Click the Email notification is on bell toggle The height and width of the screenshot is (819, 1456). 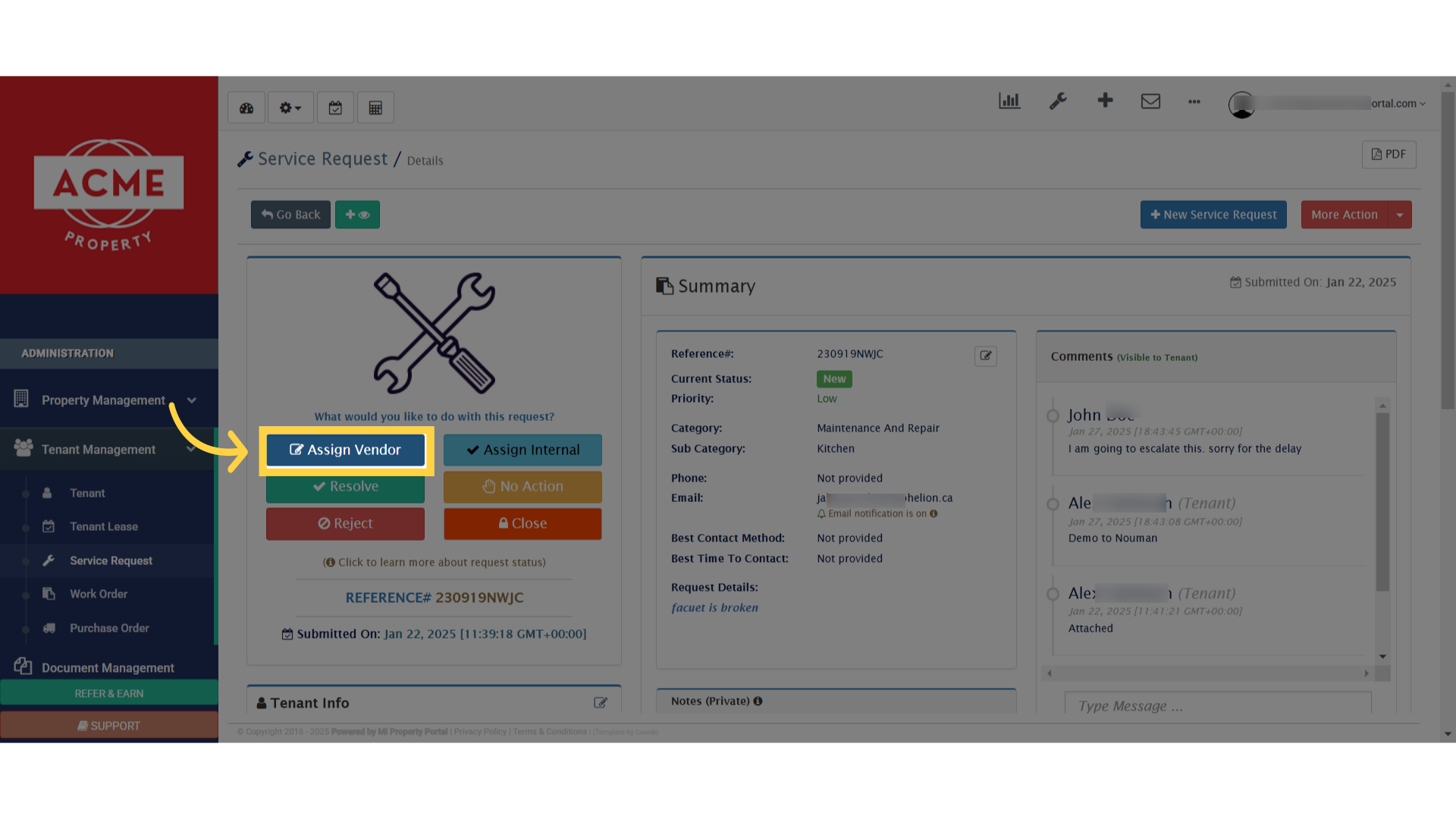[x=821, y=513]
